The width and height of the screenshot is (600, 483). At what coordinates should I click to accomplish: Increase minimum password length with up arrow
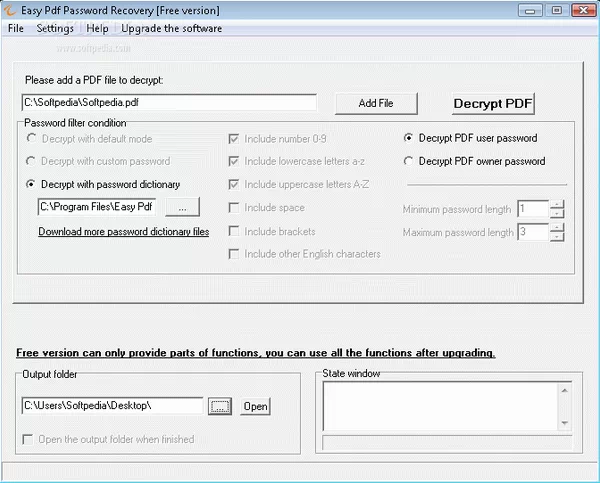[557, 204]
